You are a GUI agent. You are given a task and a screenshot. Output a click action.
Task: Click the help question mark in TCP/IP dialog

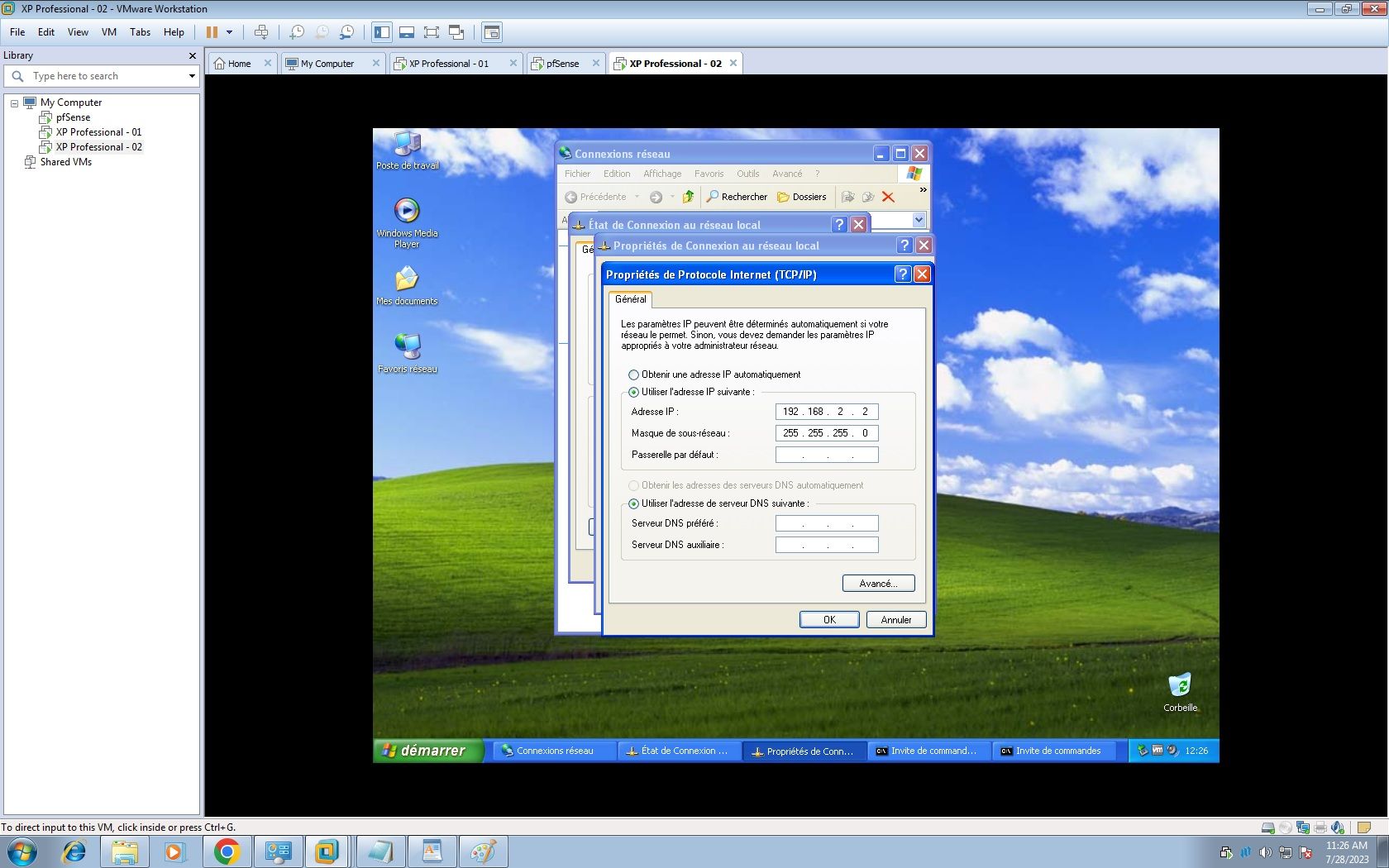pos(903,274)
